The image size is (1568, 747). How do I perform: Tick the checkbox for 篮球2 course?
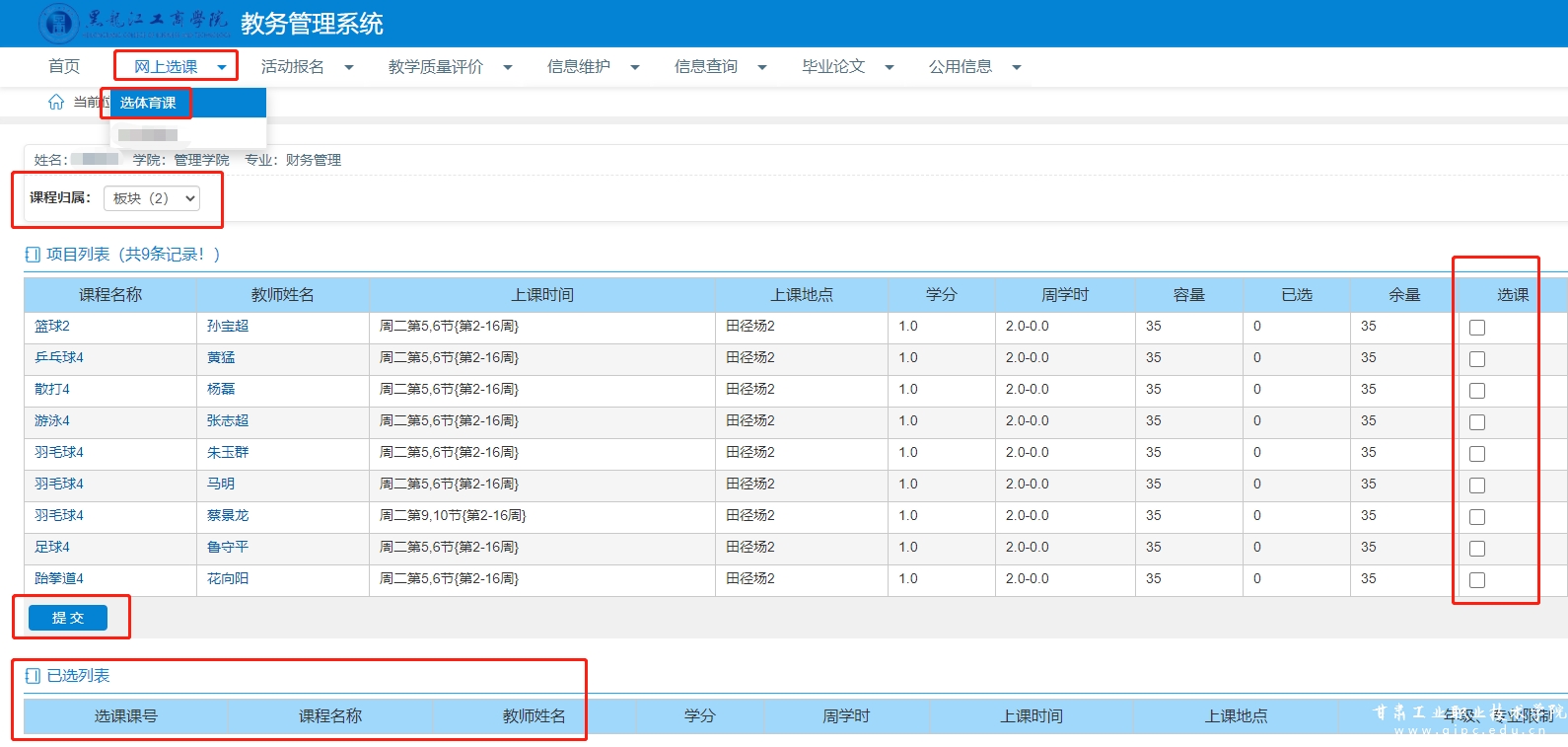coord(1476,328)
